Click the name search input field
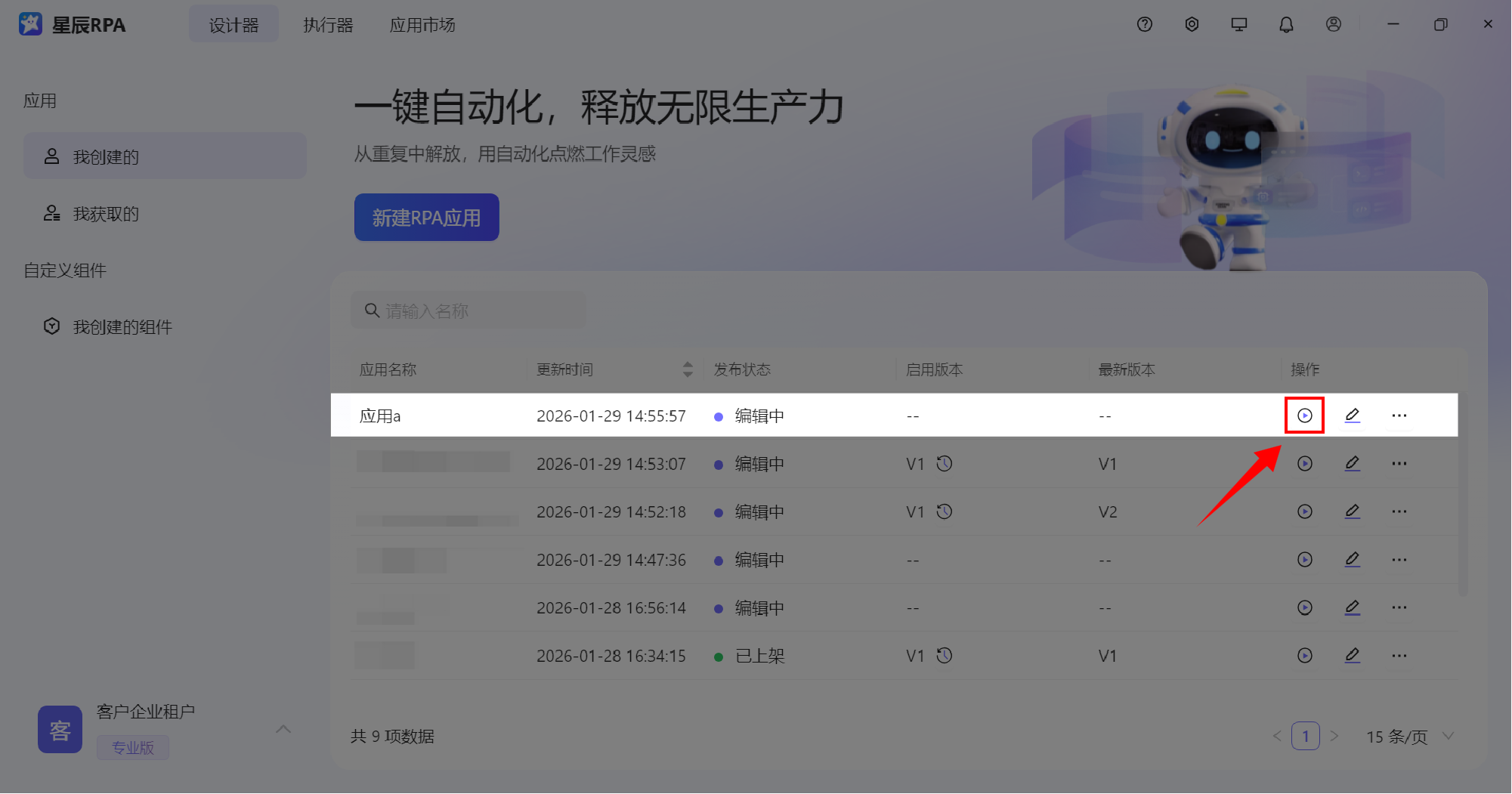1512x794 pixels. (468, 310)
